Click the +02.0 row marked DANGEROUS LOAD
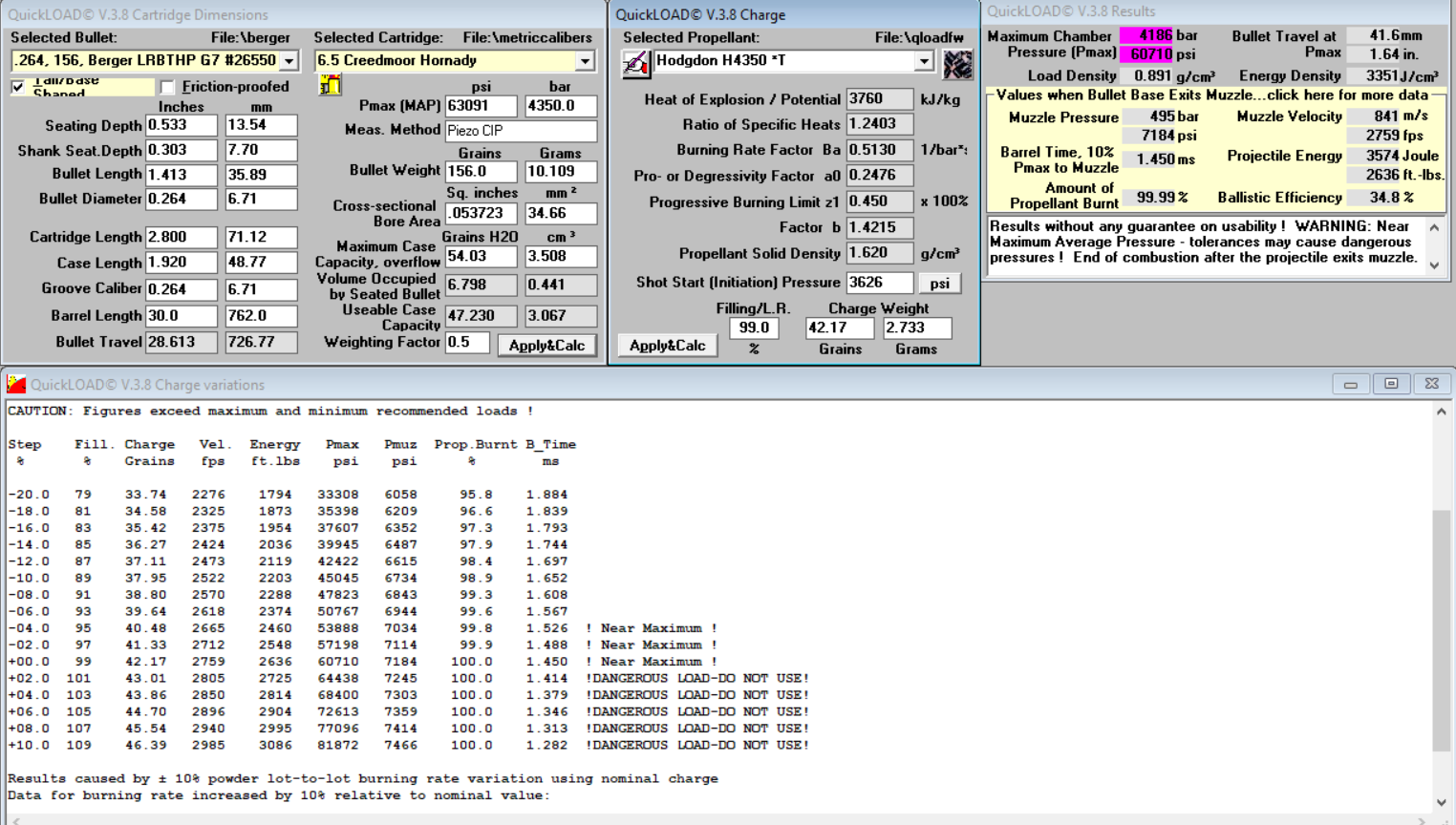Screen dimensions: 1456x825 pos(409,678)
